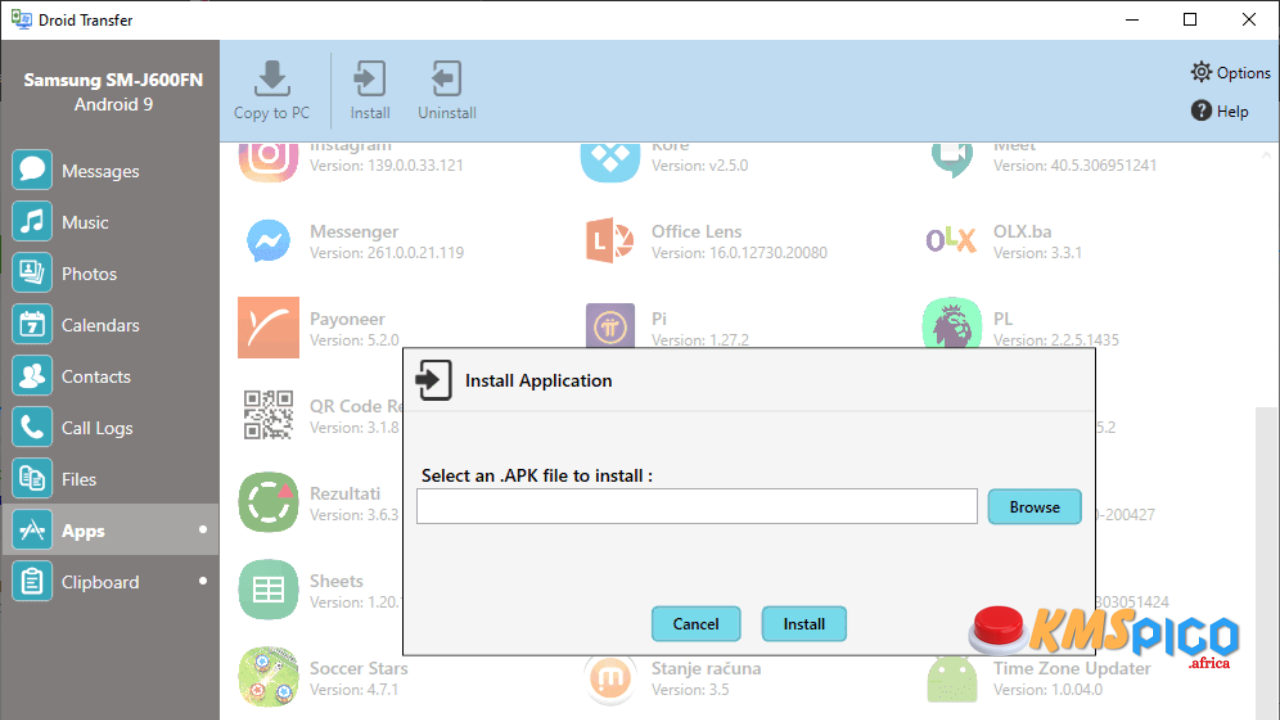Viewport: 1280px width, 720px height.
Task: Click the Install toolbar icon
Action: point(370,79)
